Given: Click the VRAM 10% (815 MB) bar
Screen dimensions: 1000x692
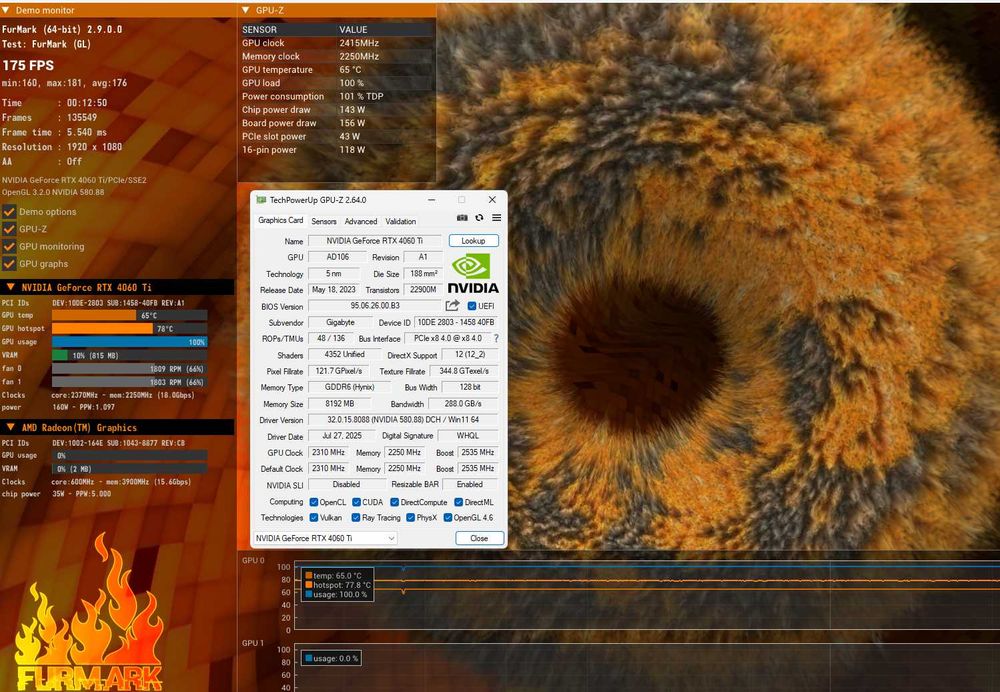Looking at the screenshot, I should (129, 355).
